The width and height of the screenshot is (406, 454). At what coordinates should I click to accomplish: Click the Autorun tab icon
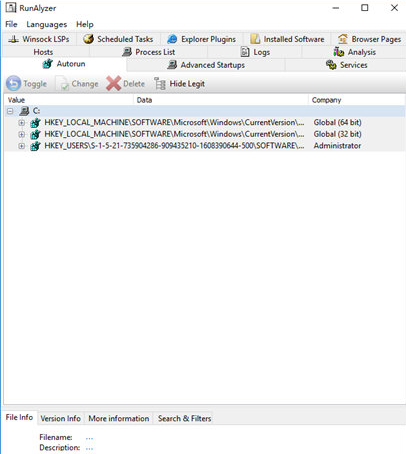(48, 64)
